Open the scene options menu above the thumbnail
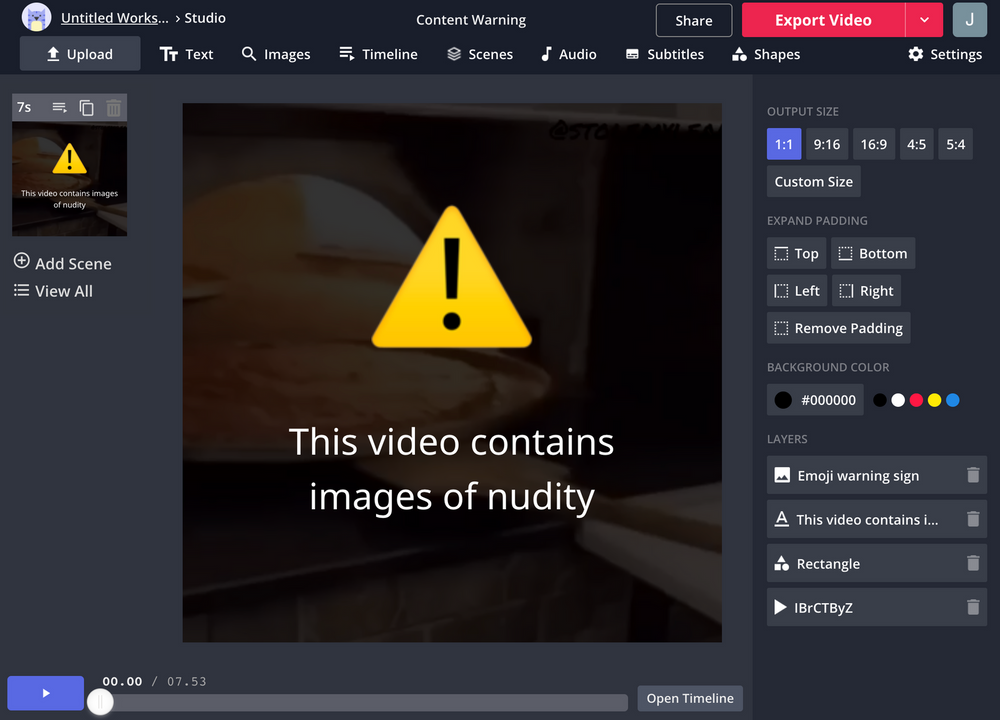 (x=59, y=107)
